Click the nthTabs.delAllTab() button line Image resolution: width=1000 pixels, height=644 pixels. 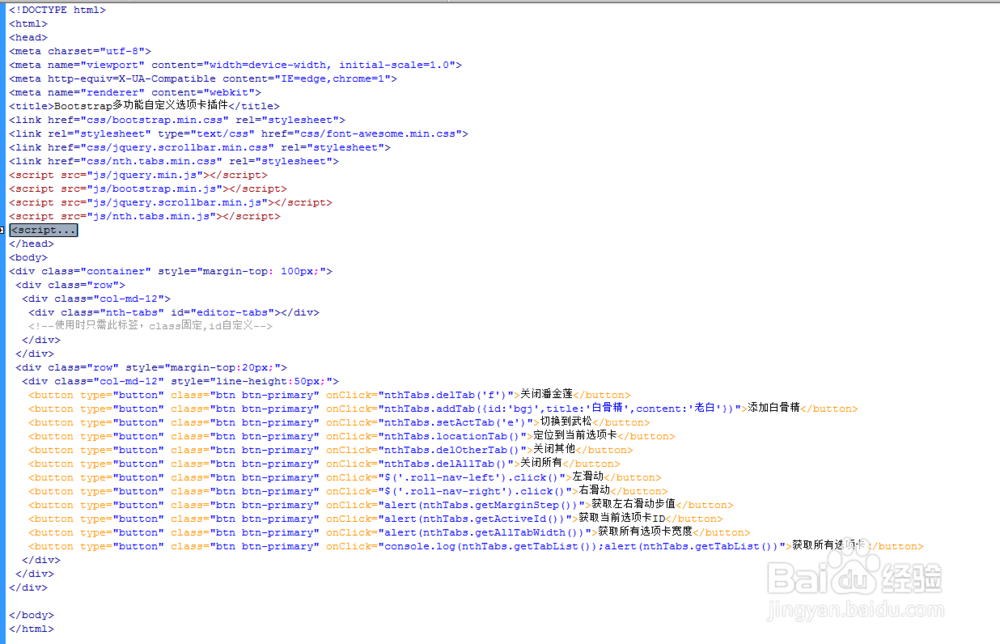click(325, 464)
